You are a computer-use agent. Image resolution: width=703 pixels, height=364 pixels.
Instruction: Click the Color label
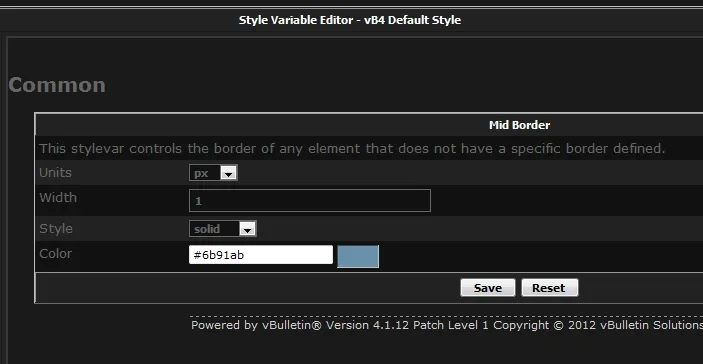pos(55,254)
